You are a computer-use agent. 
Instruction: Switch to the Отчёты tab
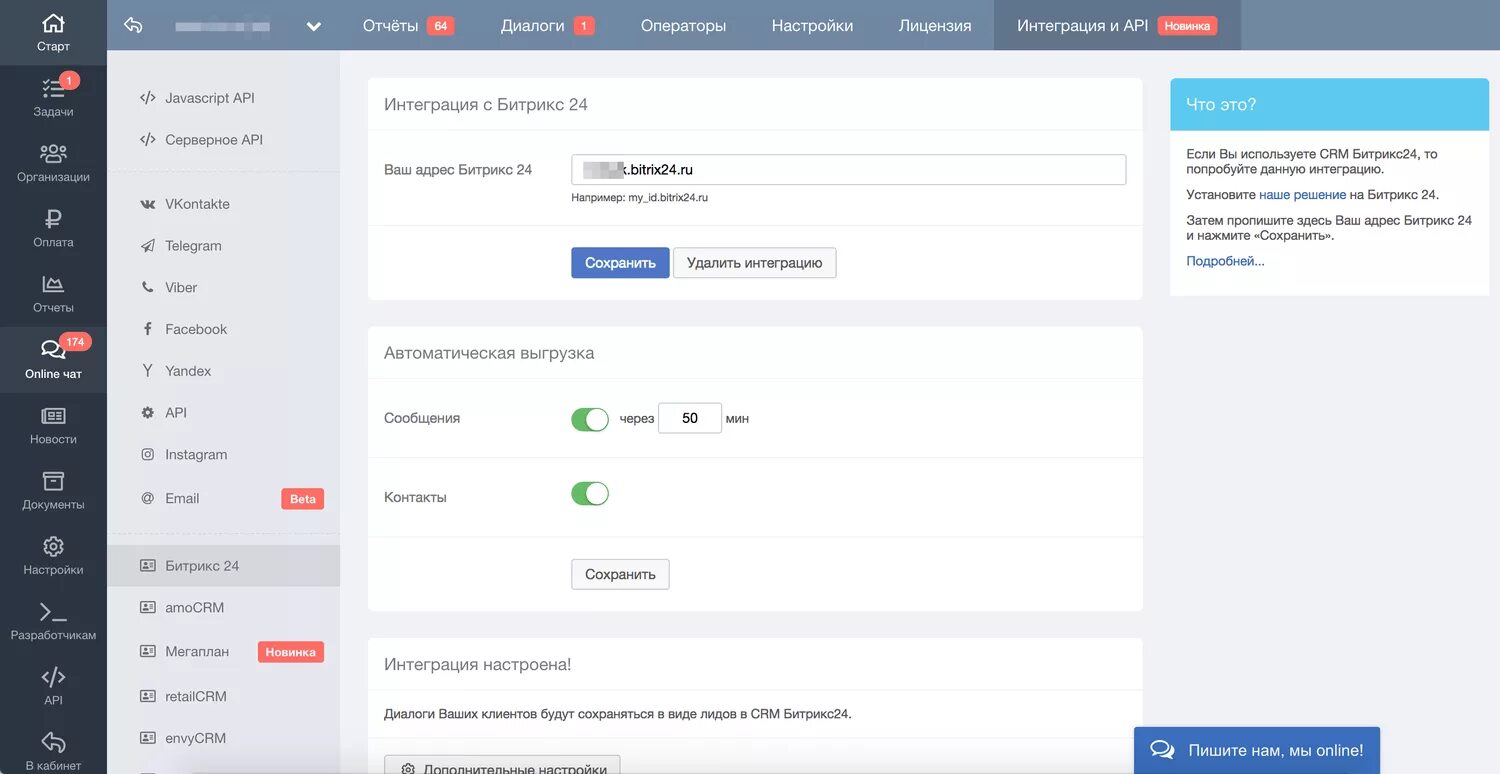[408, 26]
